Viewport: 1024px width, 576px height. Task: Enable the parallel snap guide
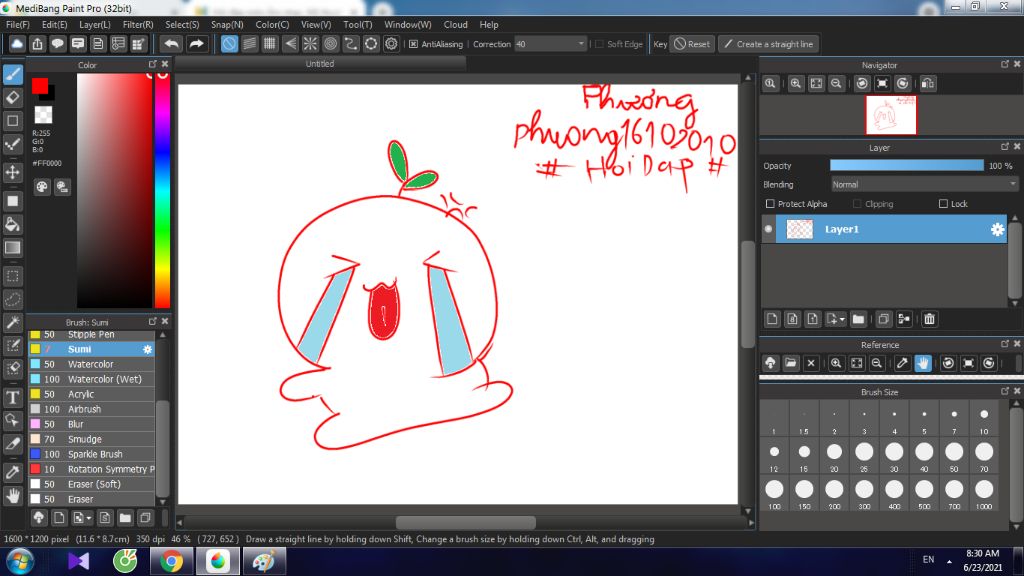(249, 44)
